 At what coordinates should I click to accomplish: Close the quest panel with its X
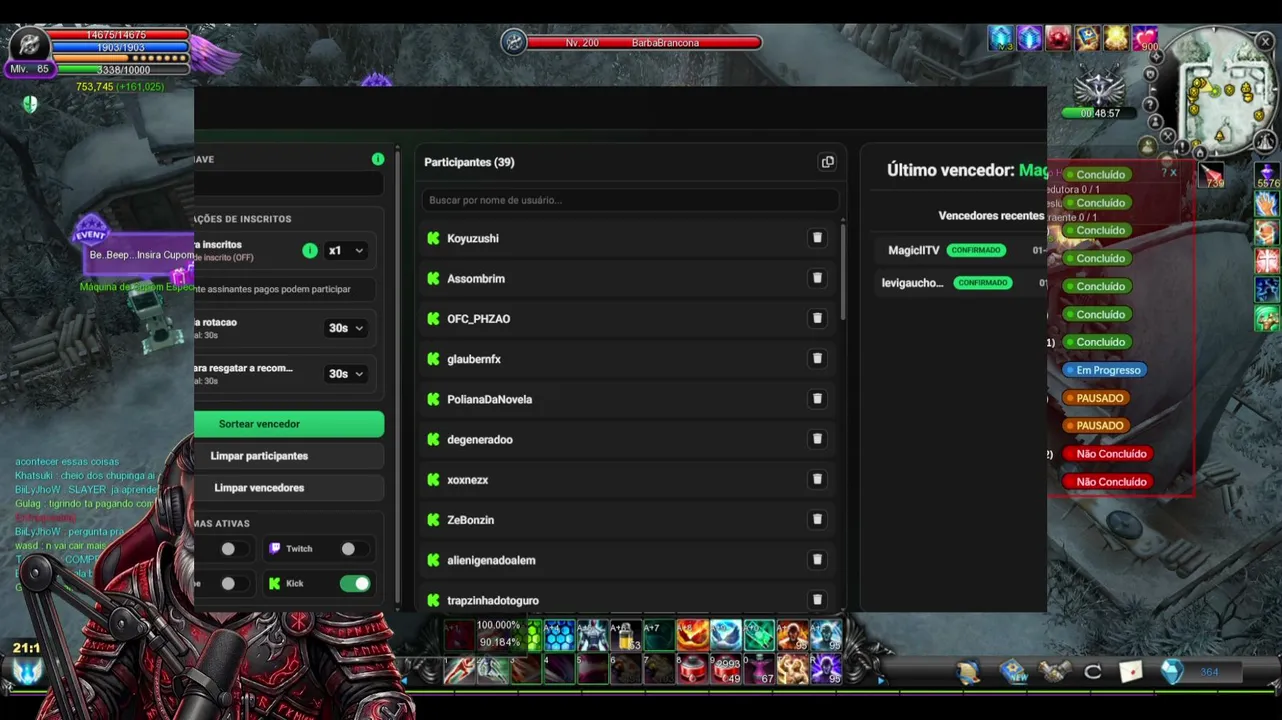pyautogui.click(x=1173, y=172)
